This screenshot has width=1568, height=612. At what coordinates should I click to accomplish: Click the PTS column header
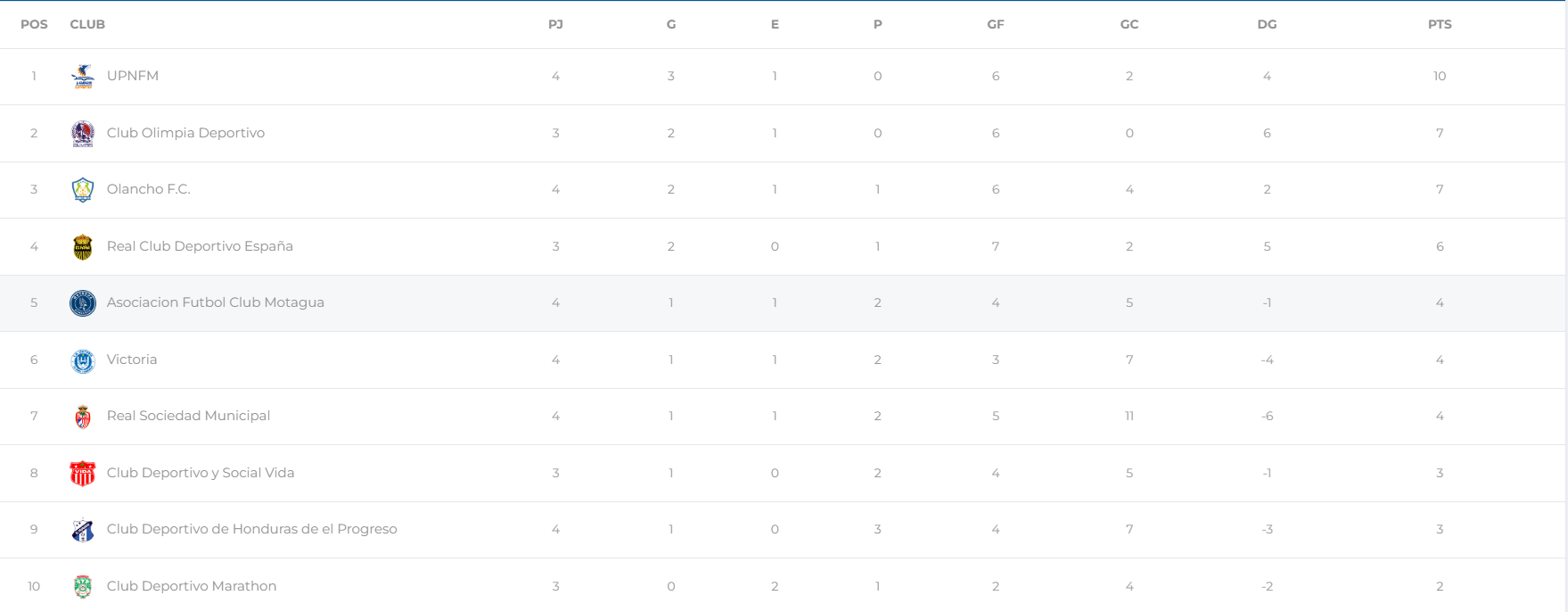1440,24
